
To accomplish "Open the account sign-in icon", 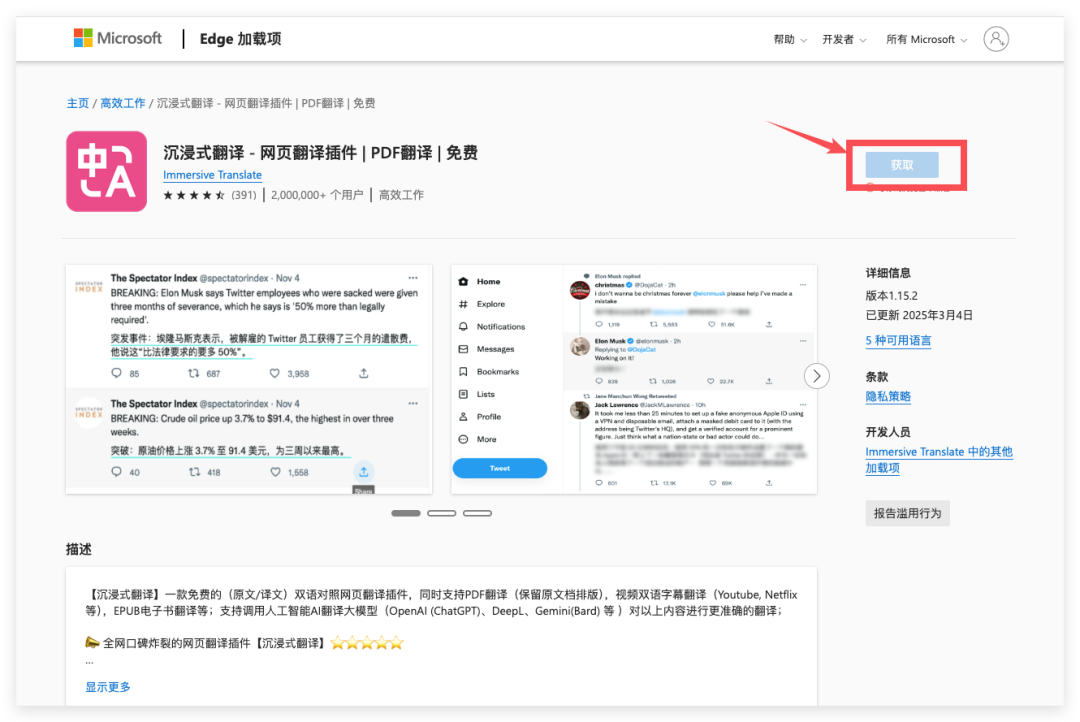I will (996, 38).
